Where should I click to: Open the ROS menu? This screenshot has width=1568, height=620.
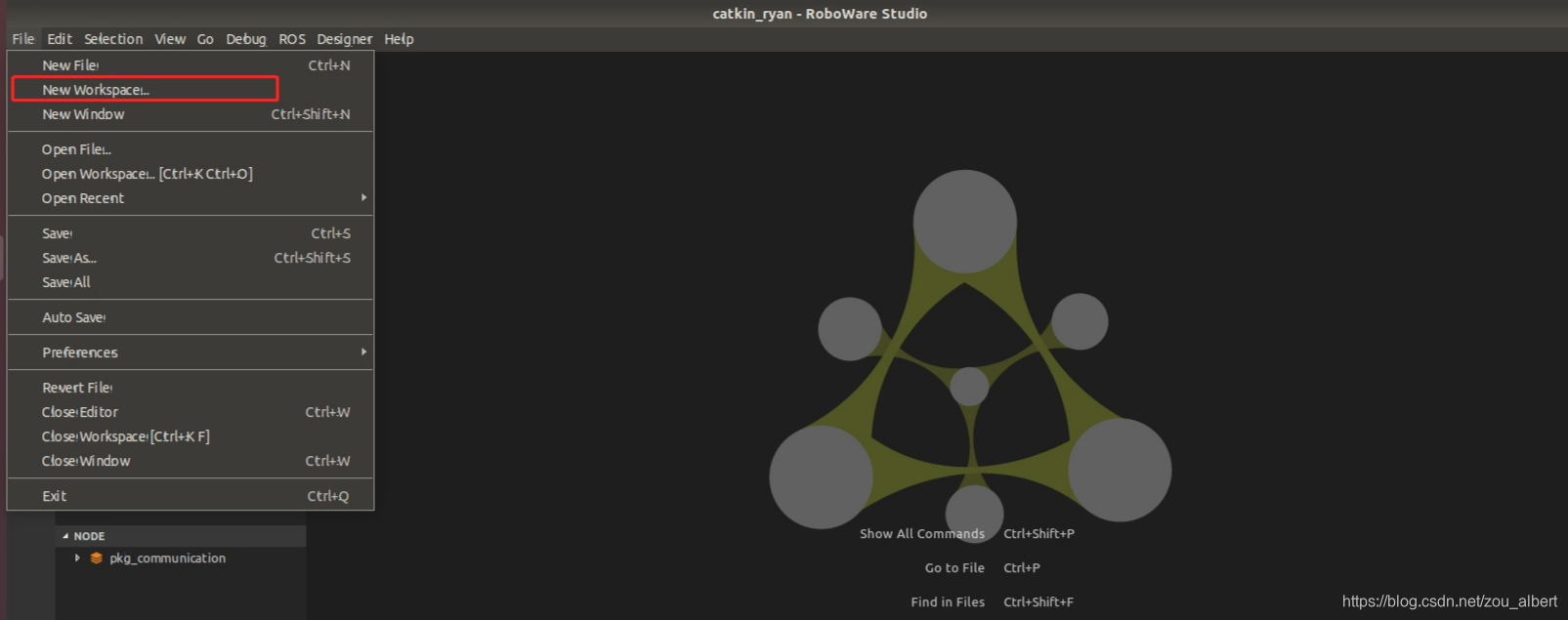click(292, 39)
